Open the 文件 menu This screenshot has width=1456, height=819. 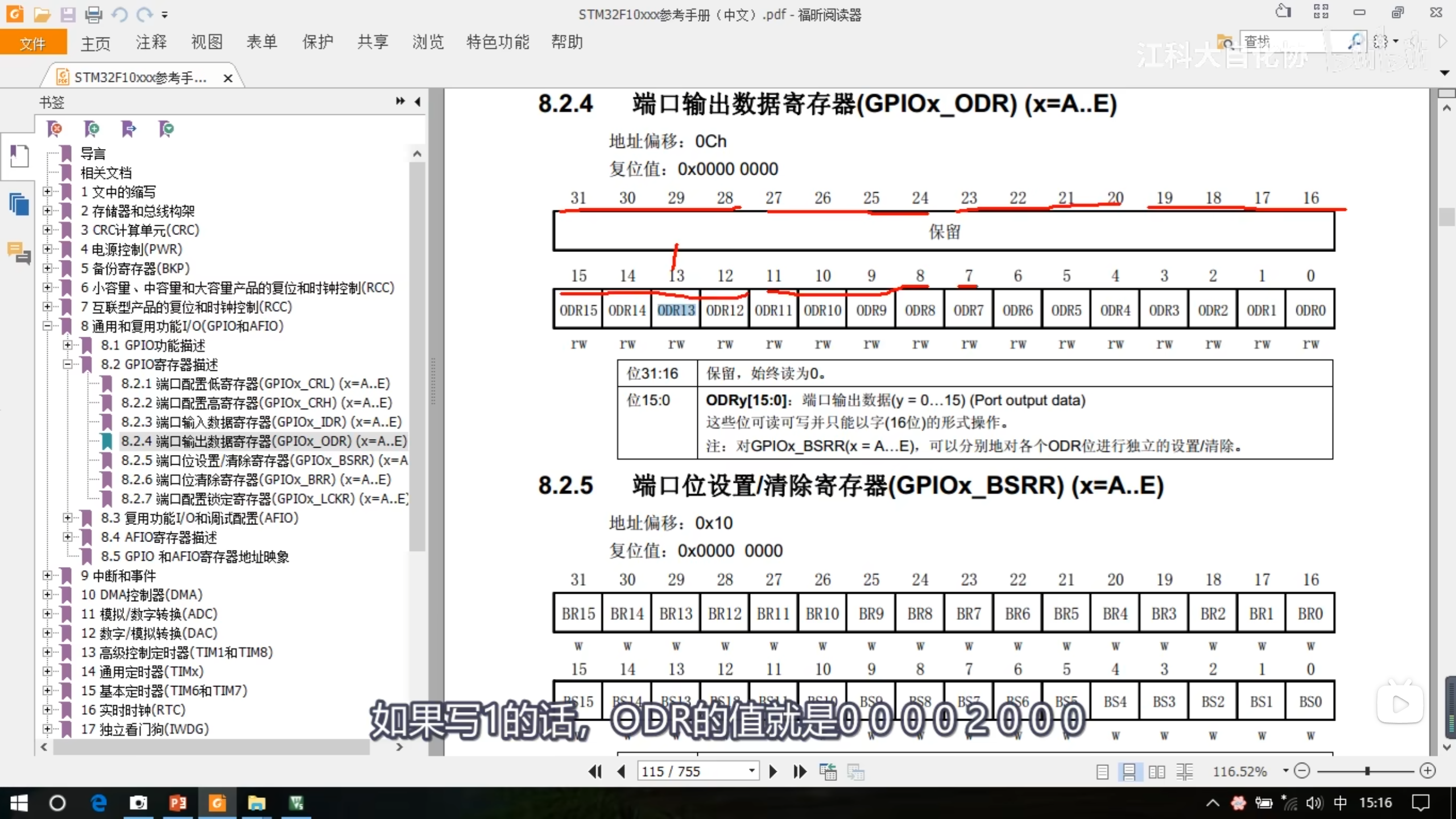pyautogui.click(x=33, y=43)
